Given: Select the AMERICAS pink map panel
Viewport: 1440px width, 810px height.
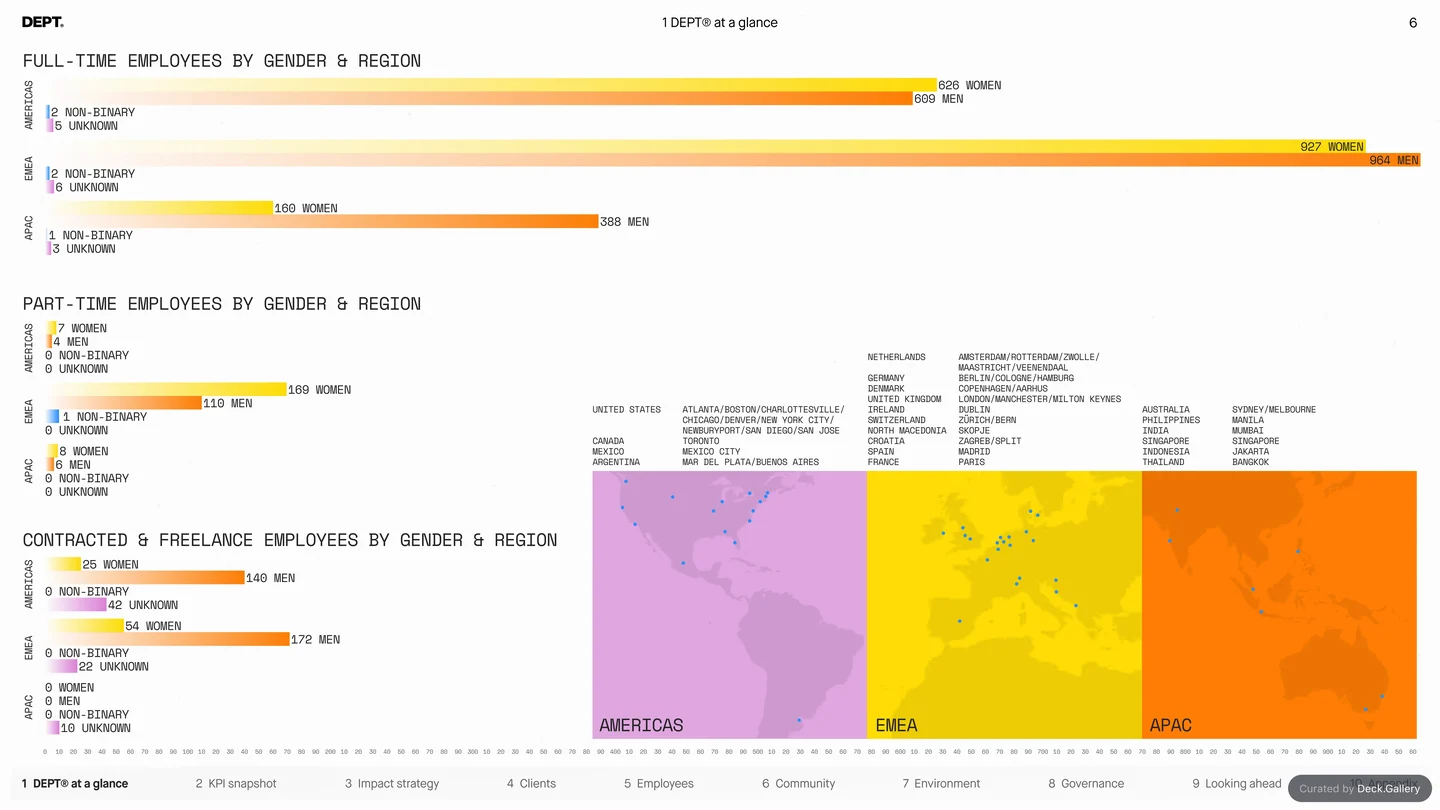Looking at the screenshot, I should tap(729, 604).
